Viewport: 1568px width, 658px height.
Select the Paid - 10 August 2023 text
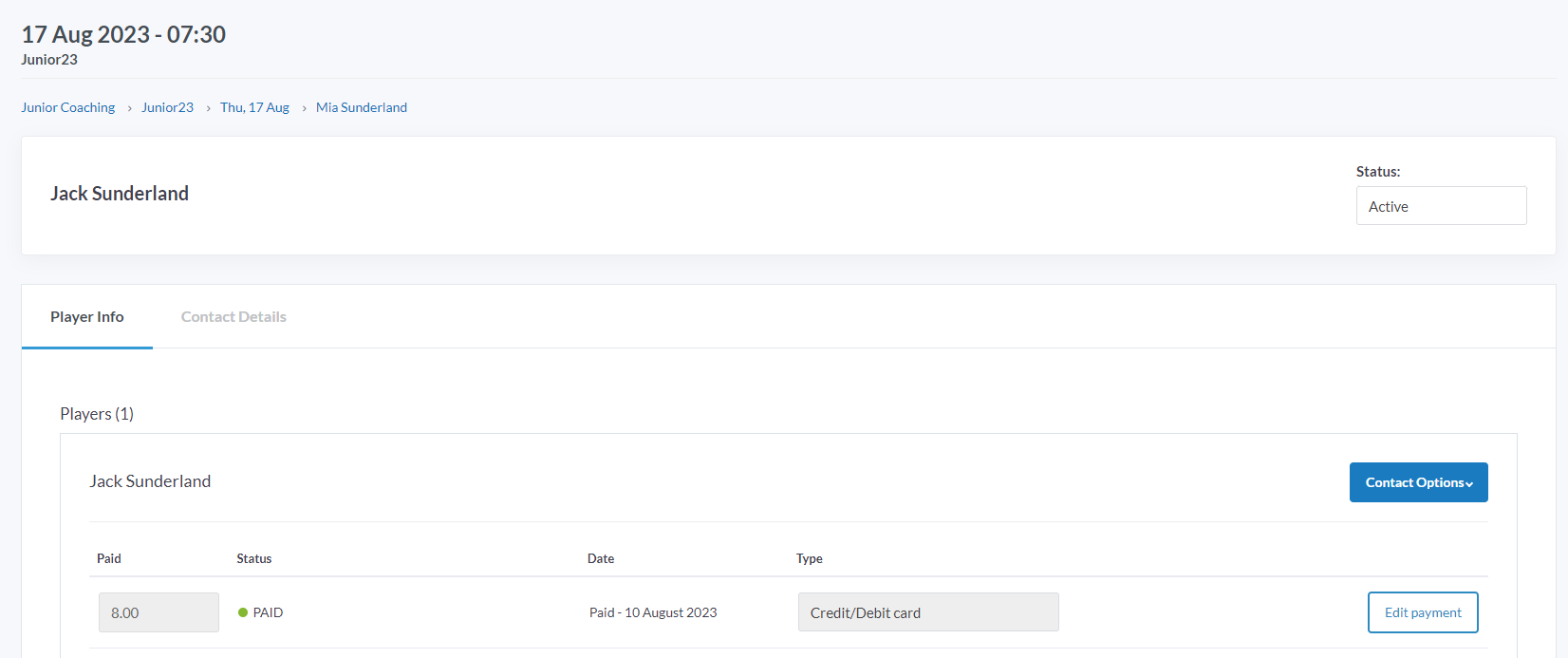[653, 612]
